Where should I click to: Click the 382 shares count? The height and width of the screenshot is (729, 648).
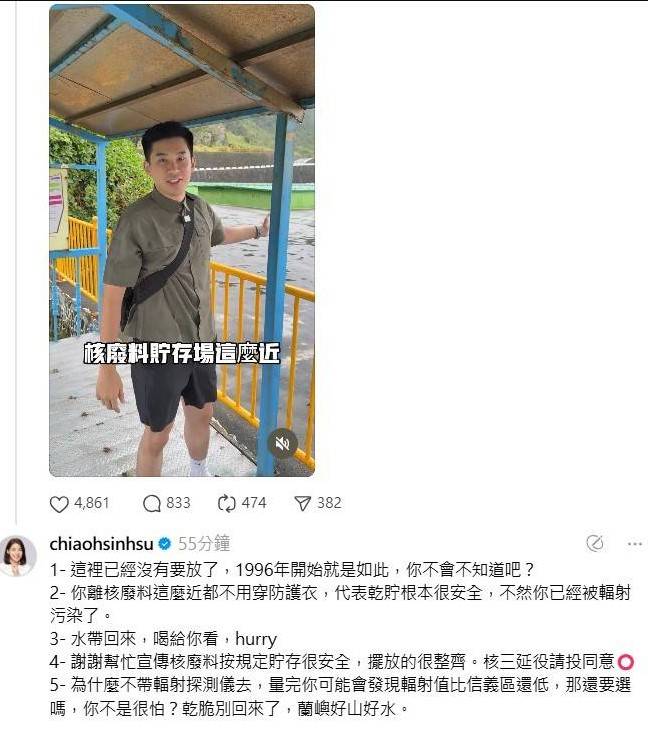[x=330, y=503]
